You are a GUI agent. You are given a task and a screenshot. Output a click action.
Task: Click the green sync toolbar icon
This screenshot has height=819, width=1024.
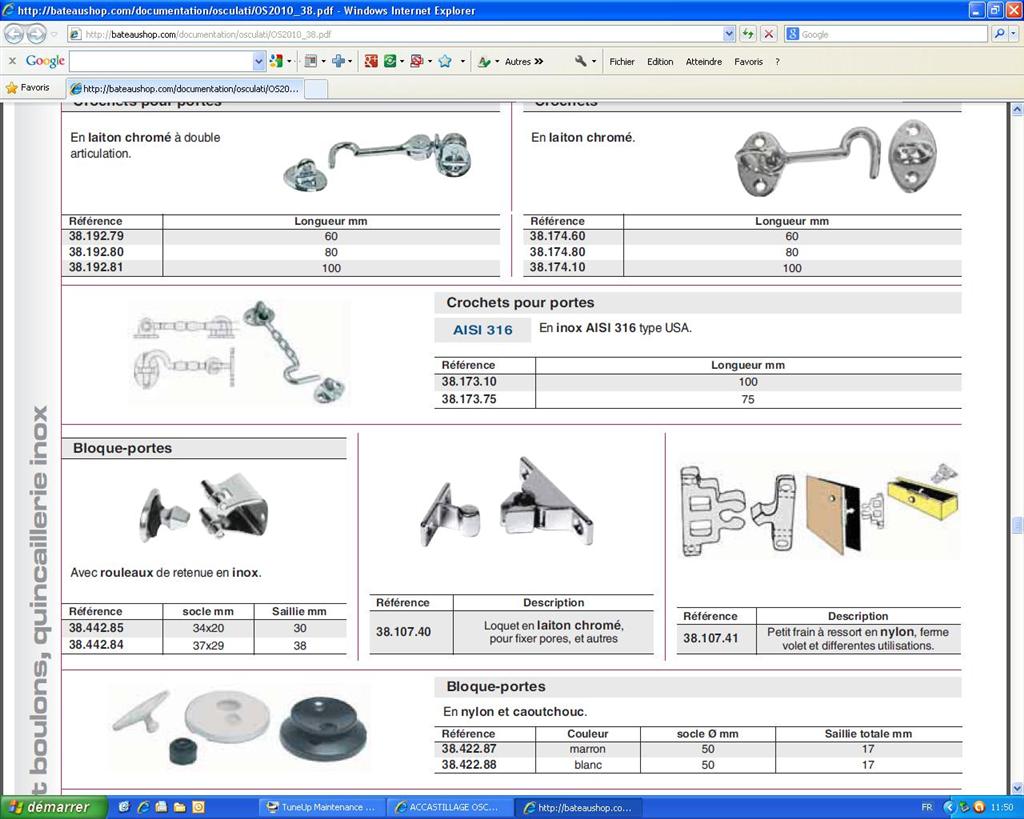390,61
